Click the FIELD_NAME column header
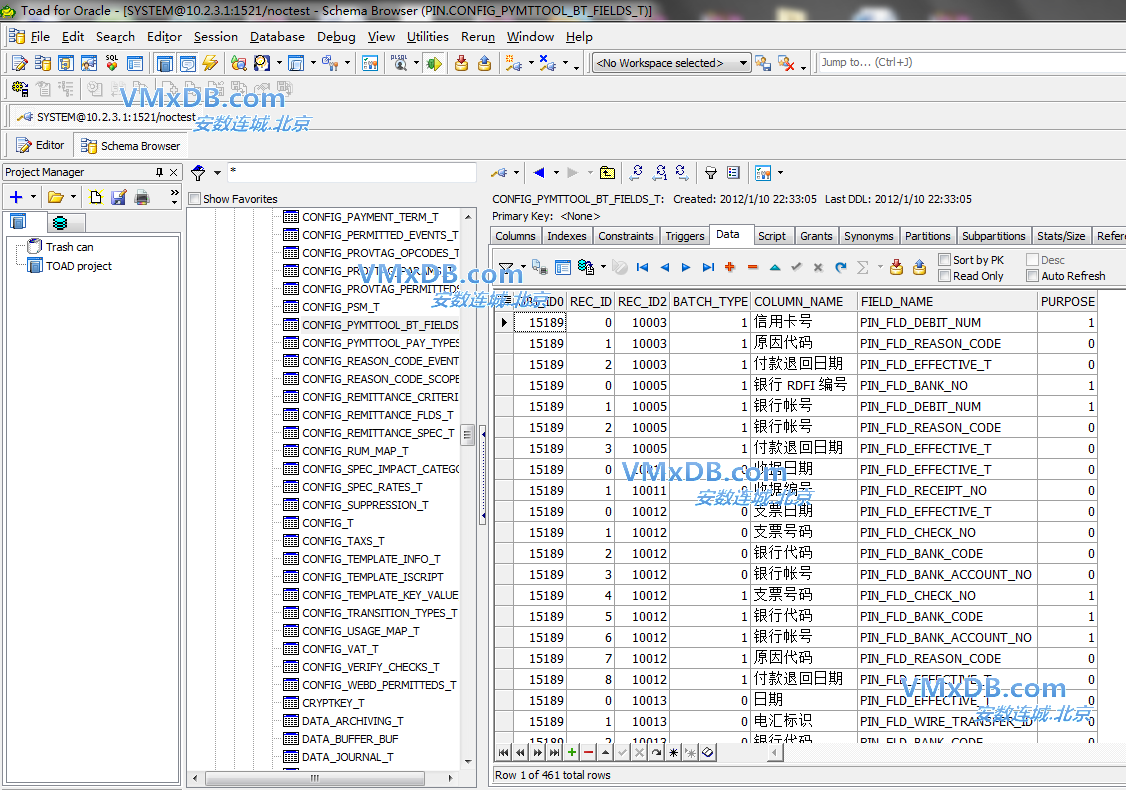1126x790 pixels. coord(948,302)
